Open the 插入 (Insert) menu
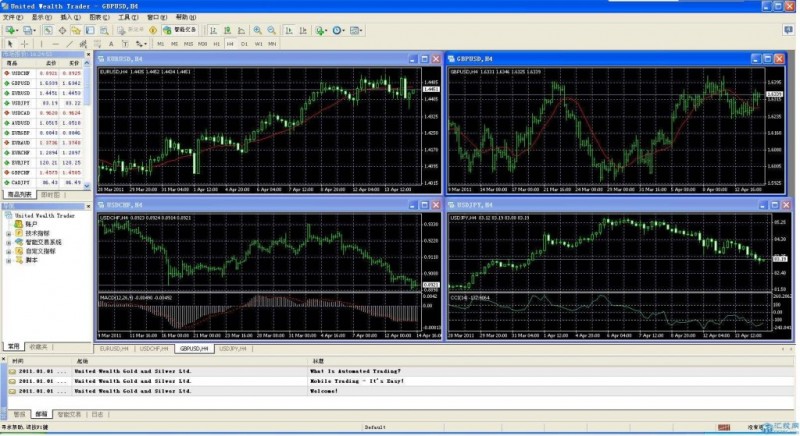 coord(70,17)
